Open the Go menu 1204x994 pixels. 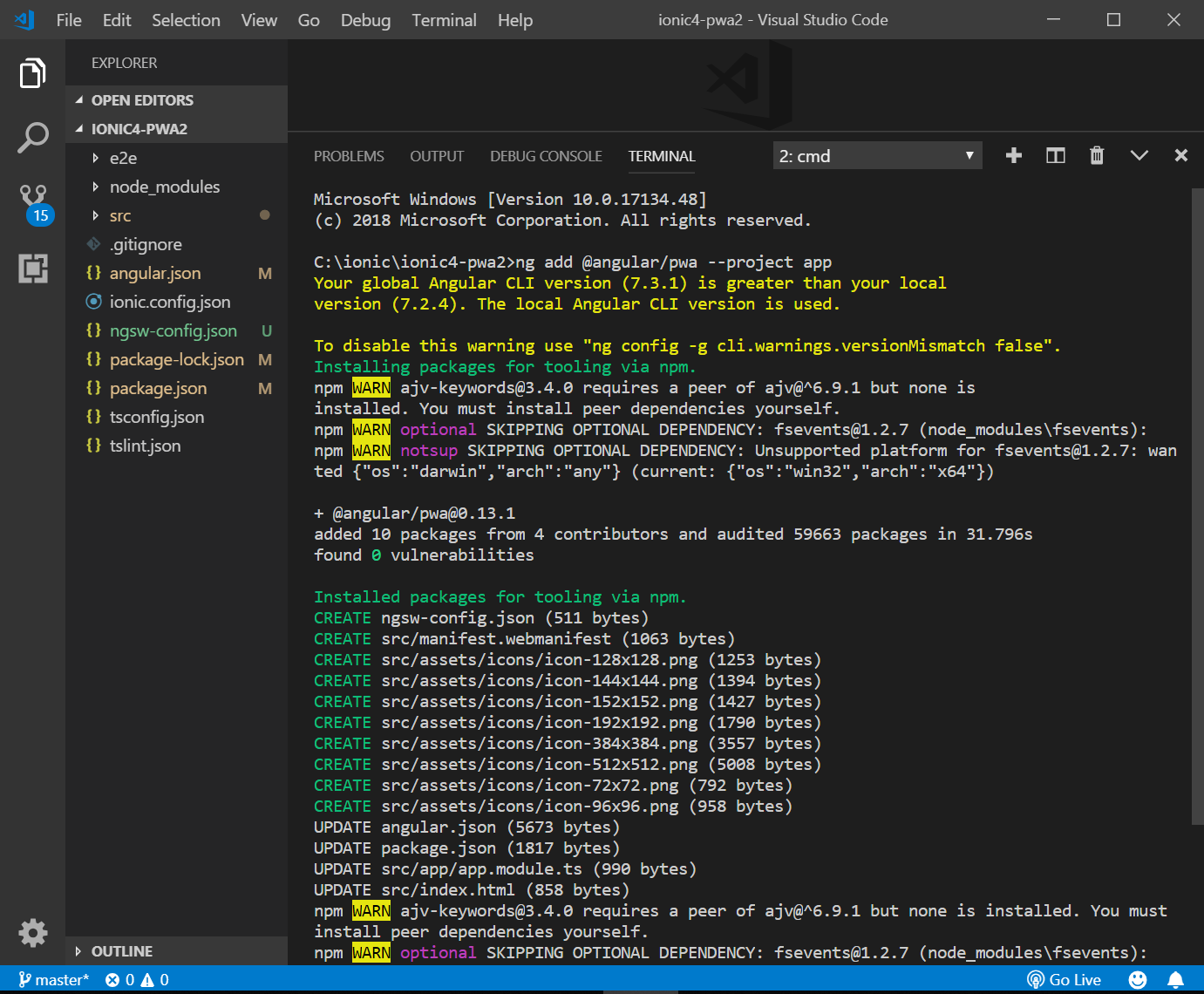coord(309,20)
